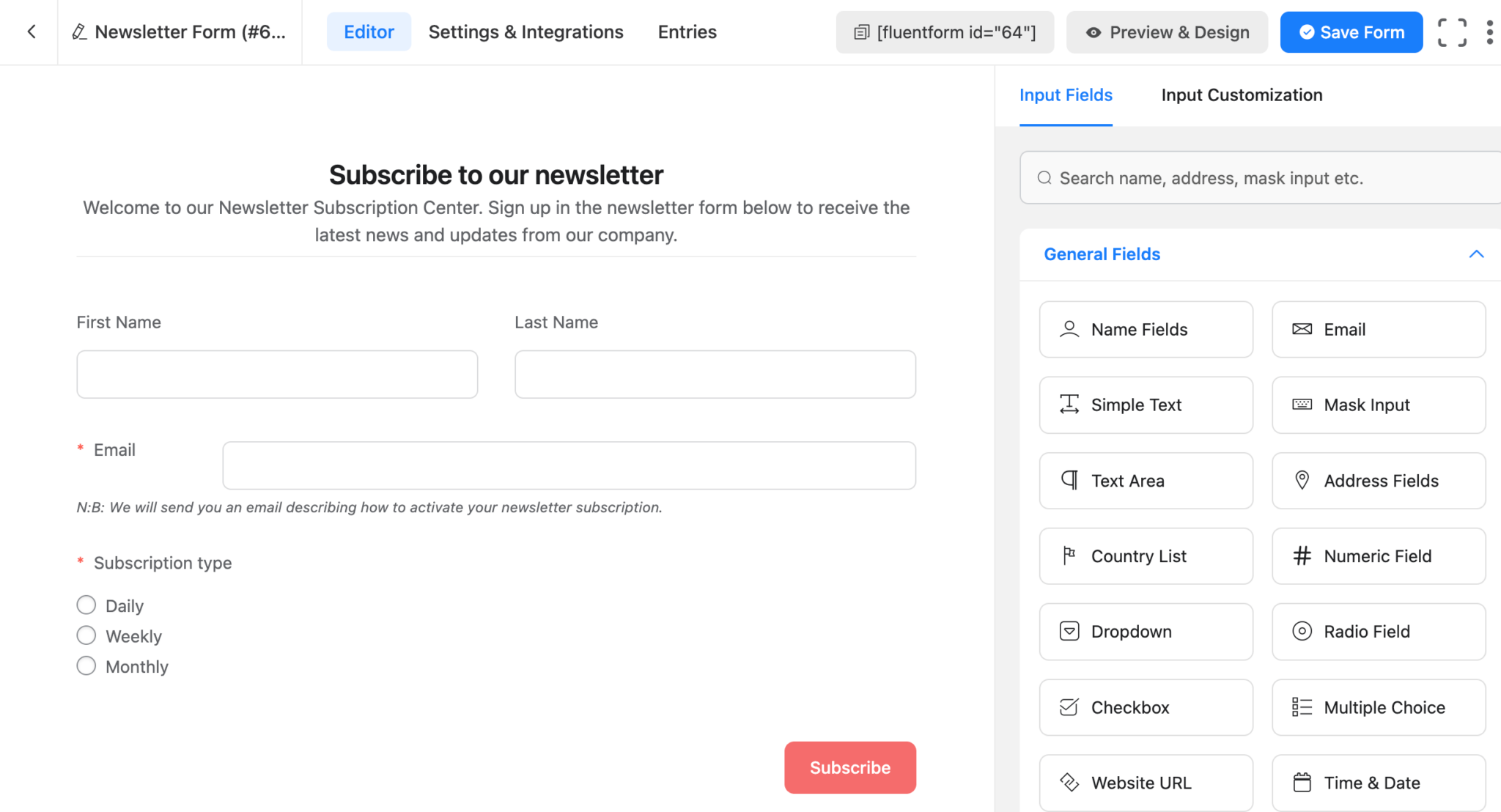Viewport: 1501px width, 812px height.
Task: Click the pencil icon beside form name
Action: pyautogui.click(x=80, y=32)
